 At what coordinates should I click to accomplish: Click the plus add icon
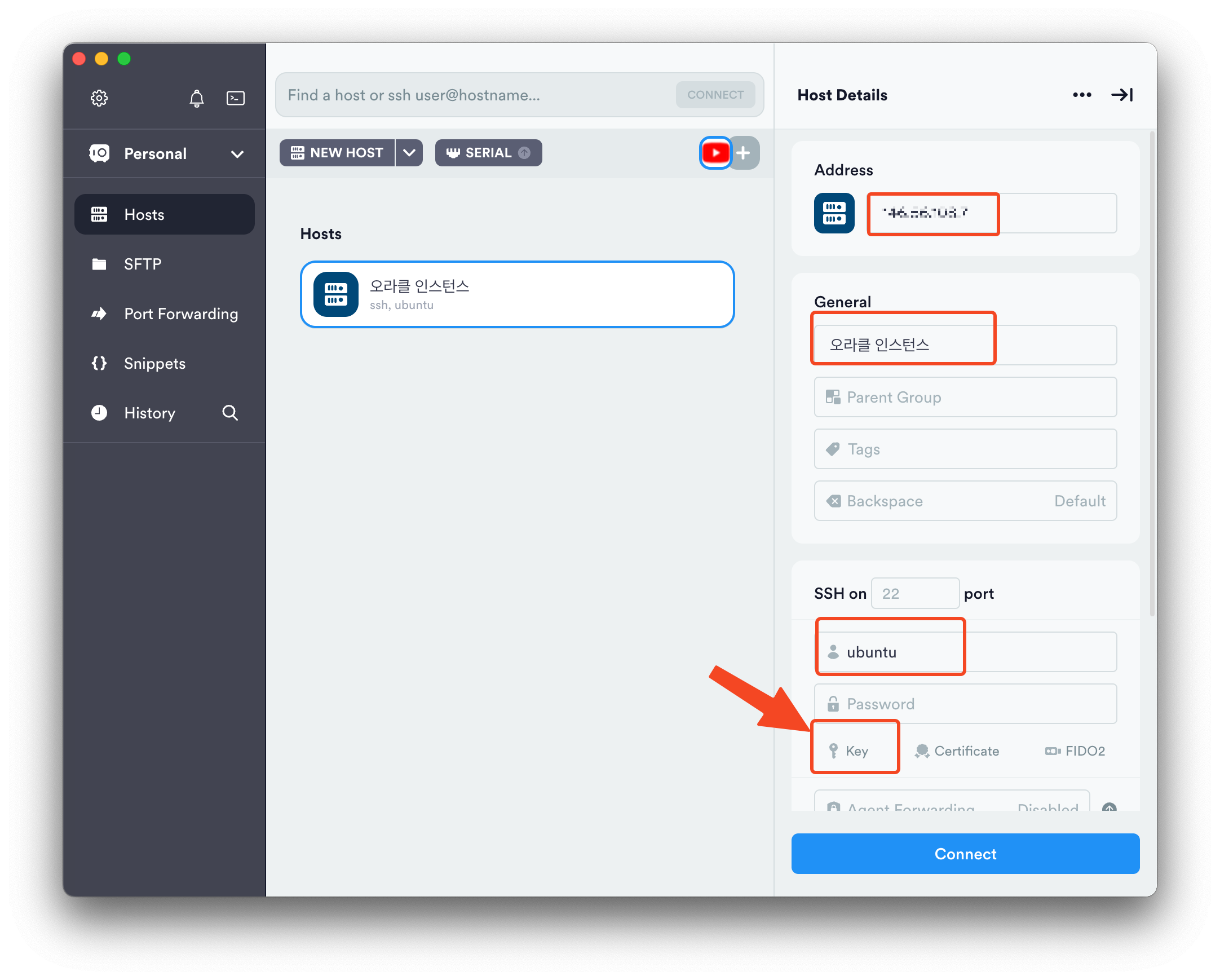click(x=744, y=153)
